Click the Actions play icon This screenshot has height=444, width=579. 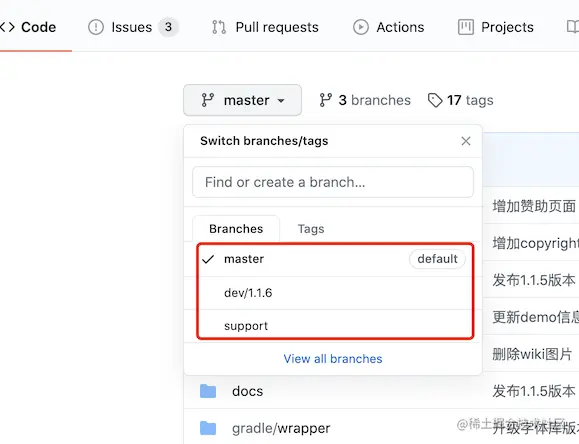point(361,27)
